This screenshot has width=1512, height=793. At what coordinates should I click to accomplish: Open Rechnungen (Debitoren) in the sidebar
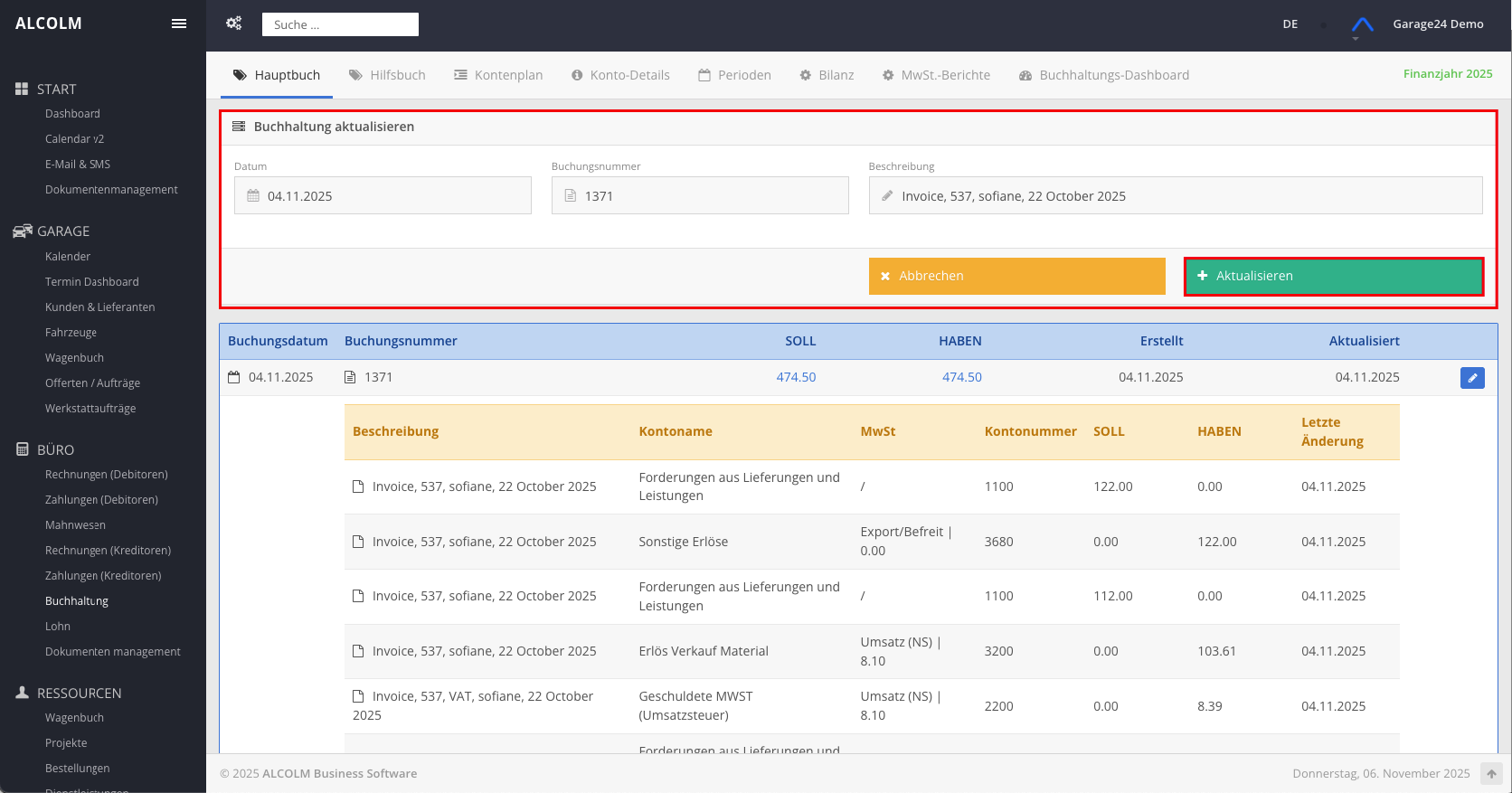[x=106, y=475]
